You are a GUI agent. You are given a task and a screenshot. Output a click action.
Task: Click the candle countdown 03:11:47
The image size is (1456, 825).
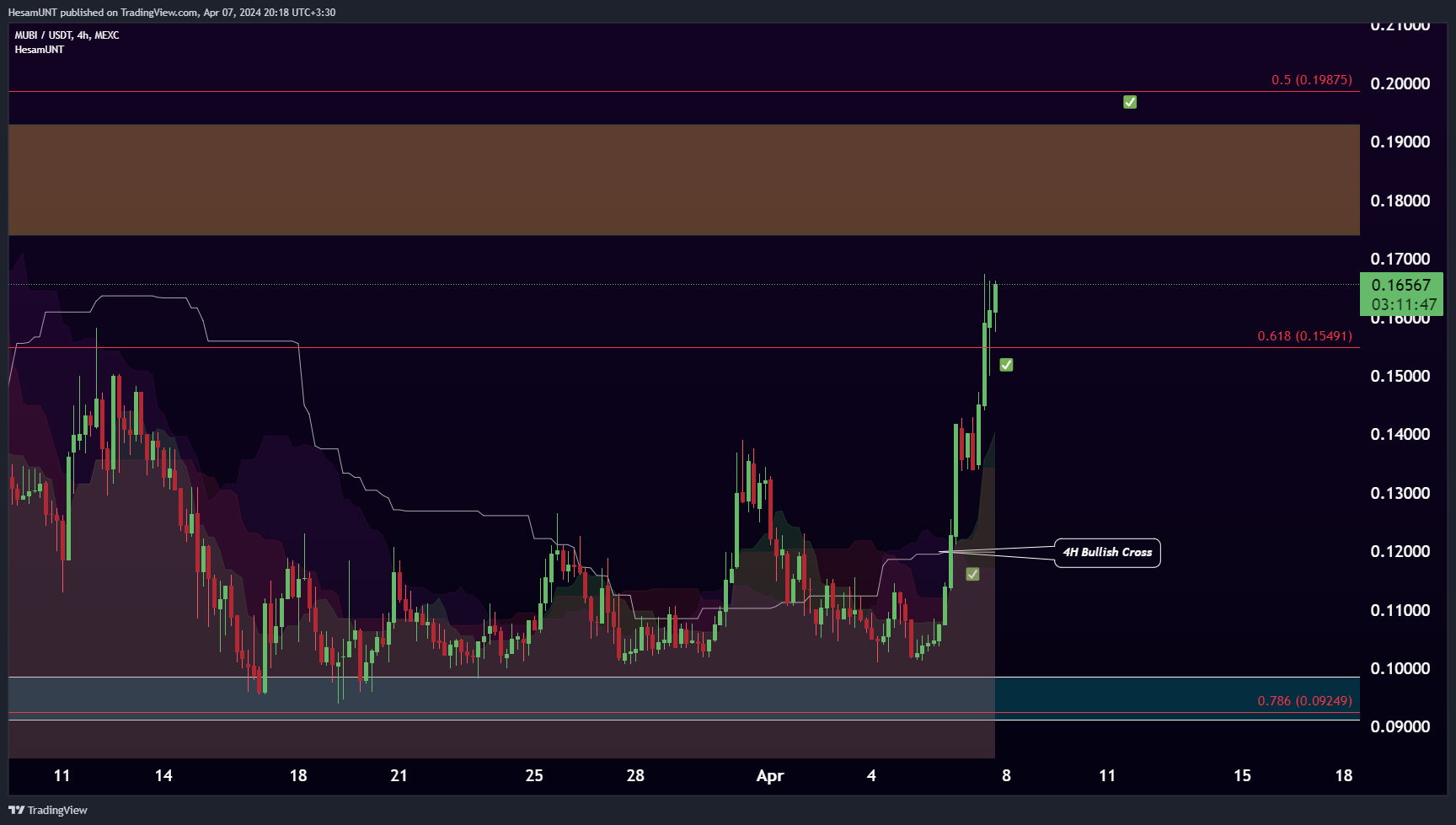pyautogui.click(x=1404, y=305)
